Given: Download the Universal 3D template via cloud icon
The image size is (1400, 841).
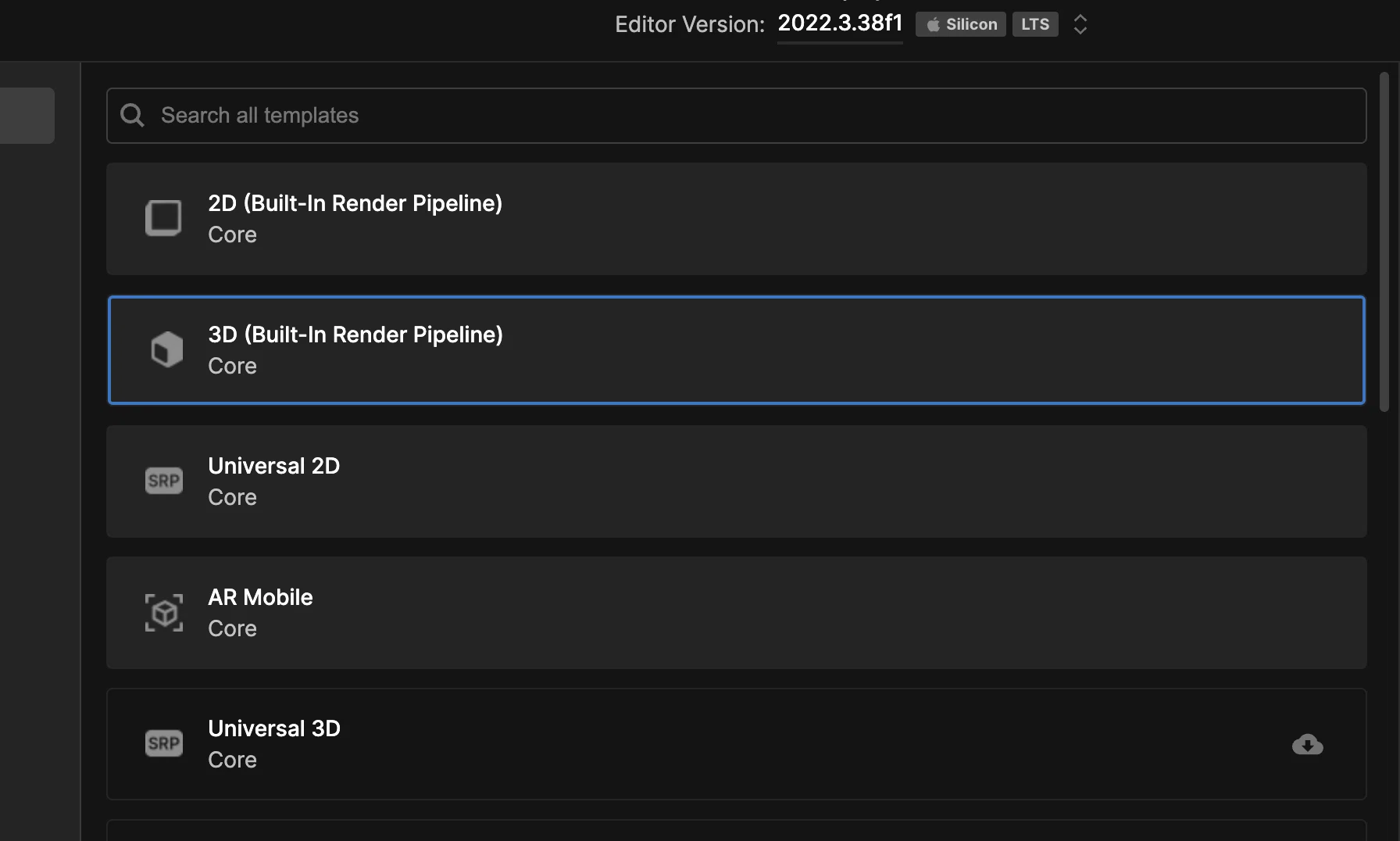Looking at the screenshot, I should coord(1307,744).
